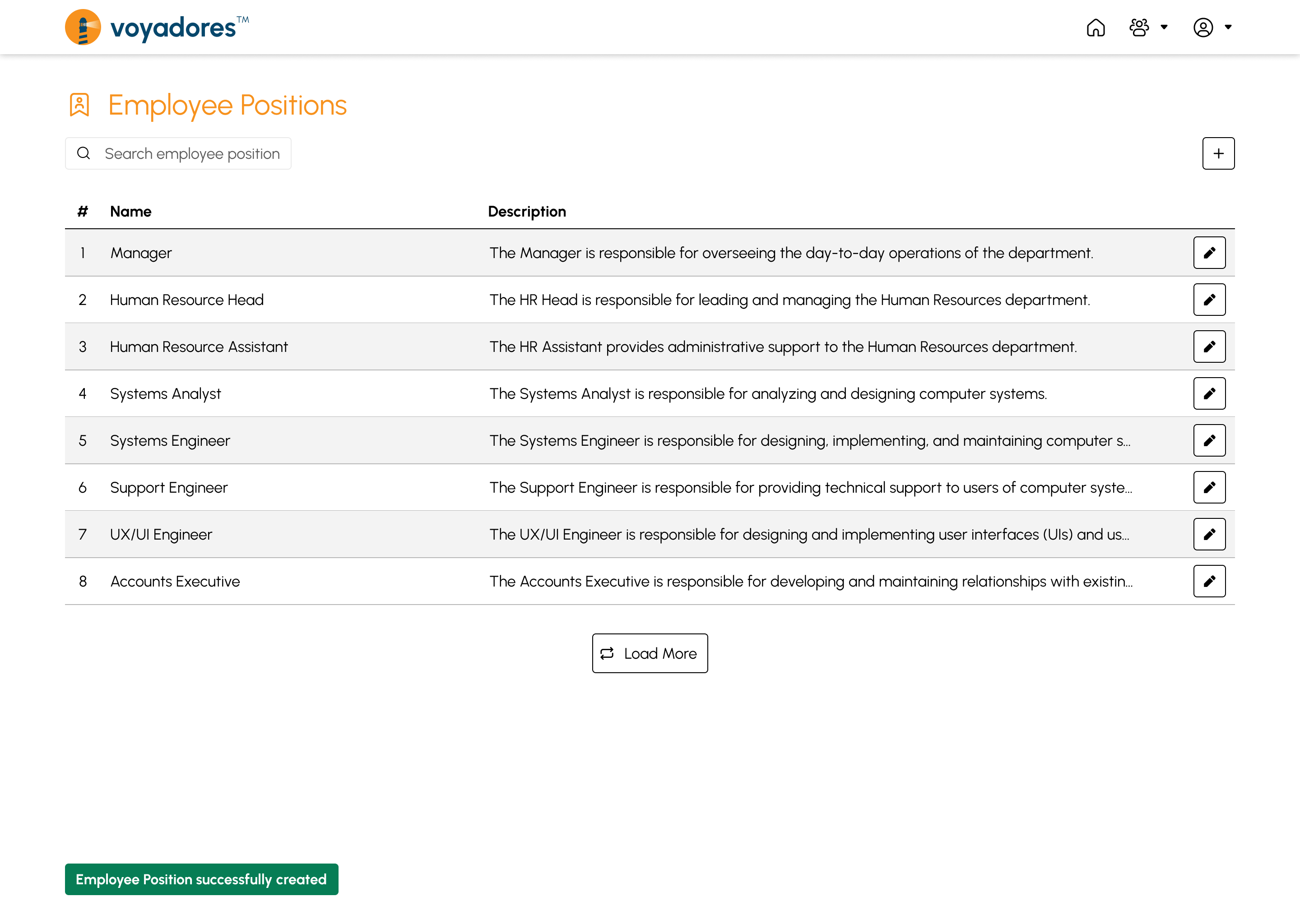Image resolution: width=1300 pixels, height=924 pixels.
Task: Expand the team management dropdown in navbar
Action: (1148, 27)
